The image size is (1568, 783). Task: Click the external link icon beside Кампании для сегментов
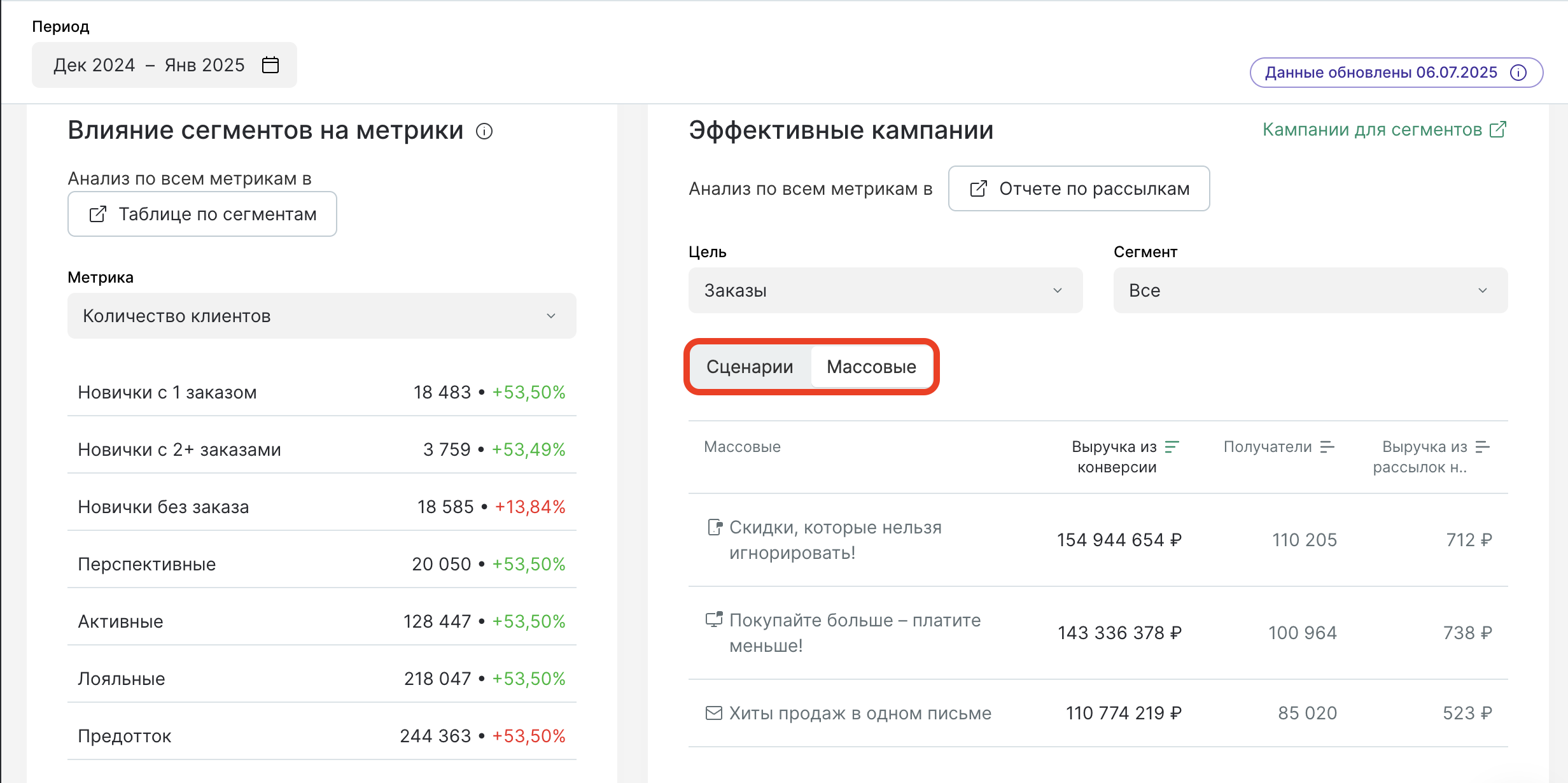click(x=1499, y=129)
